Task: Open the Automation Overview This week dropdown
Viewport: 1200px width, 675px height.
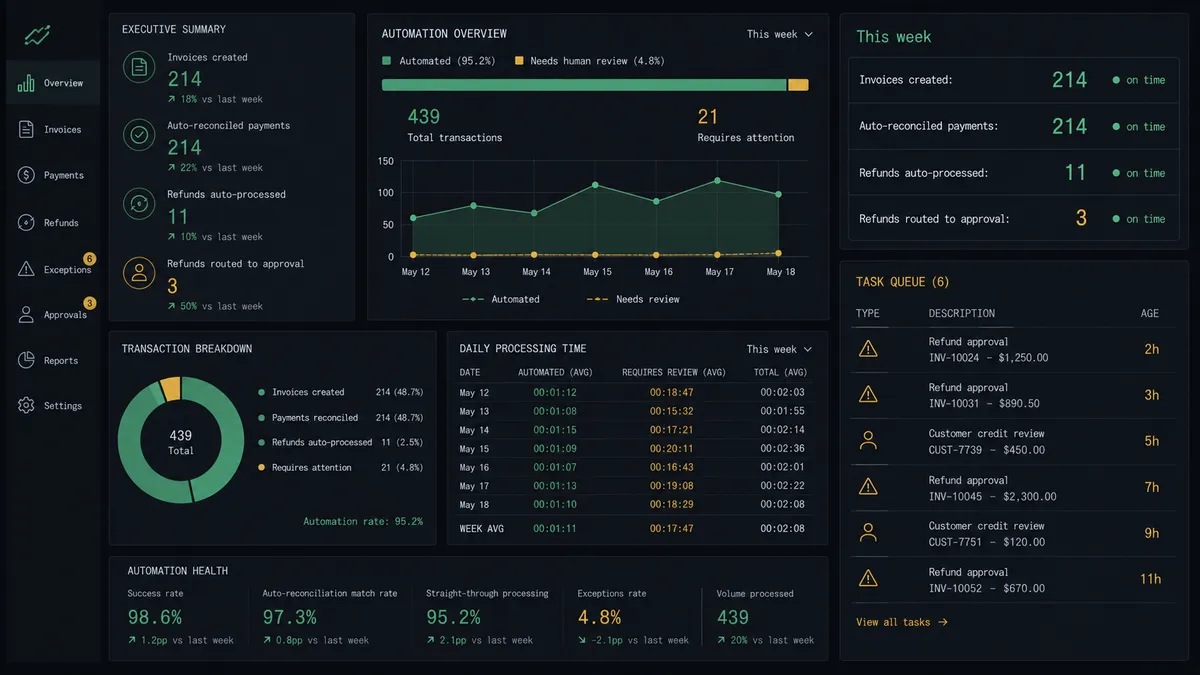Action: [780, 34]
